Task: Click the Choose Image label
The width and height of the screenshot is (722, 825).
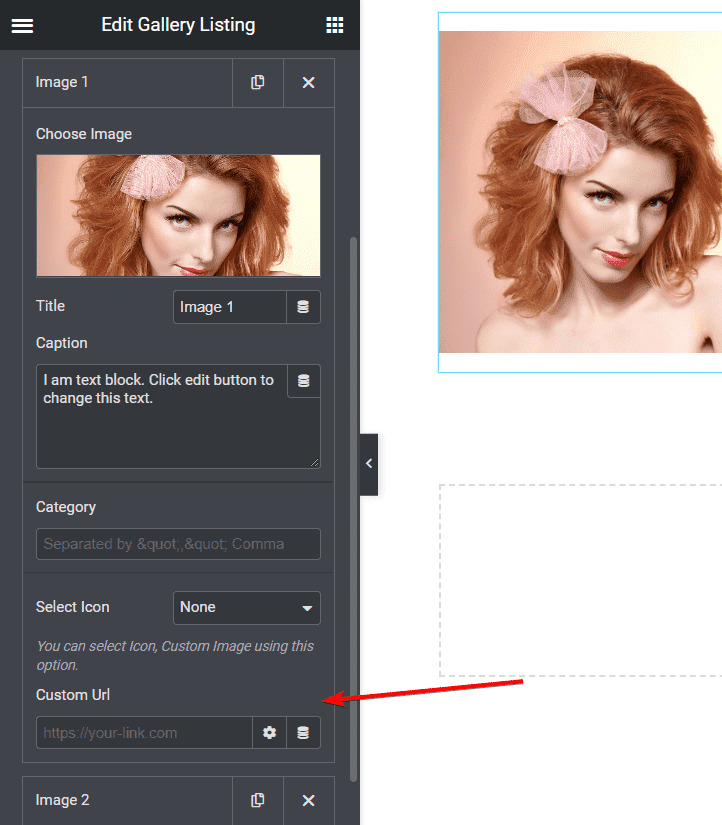Action: point(84,134)
